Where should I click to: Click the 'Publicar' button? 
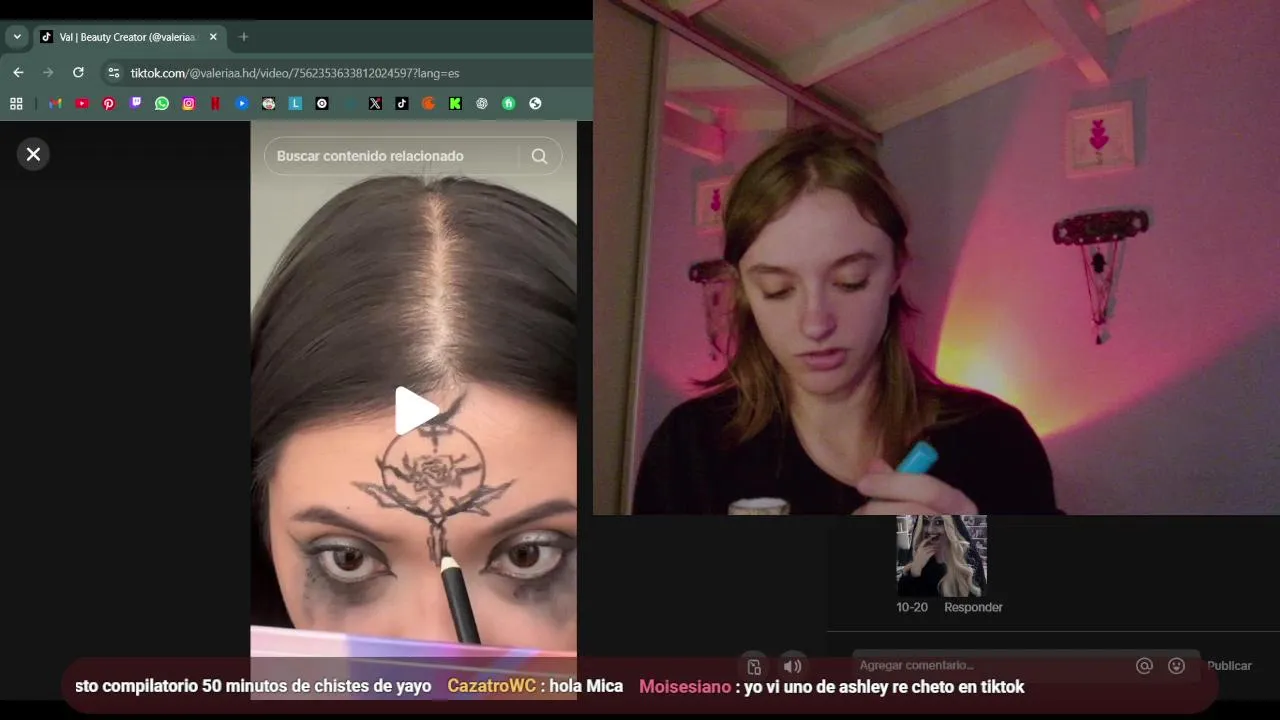tap(1229, 665)
